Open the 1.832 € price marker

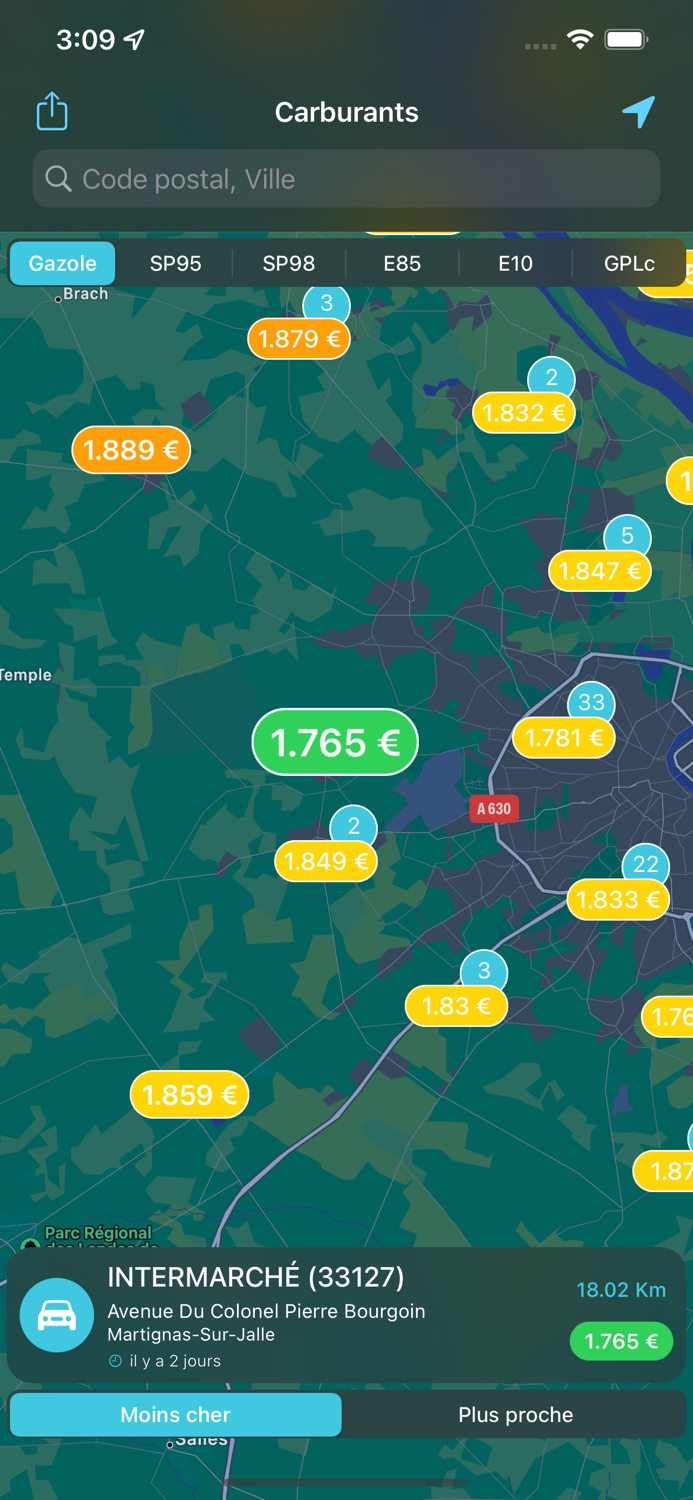point(524,413)
